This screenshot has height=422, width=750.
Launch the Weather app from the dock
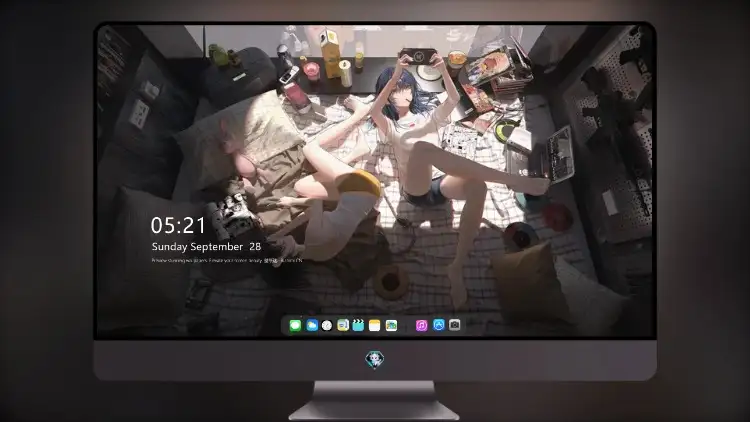click(312, 326)
